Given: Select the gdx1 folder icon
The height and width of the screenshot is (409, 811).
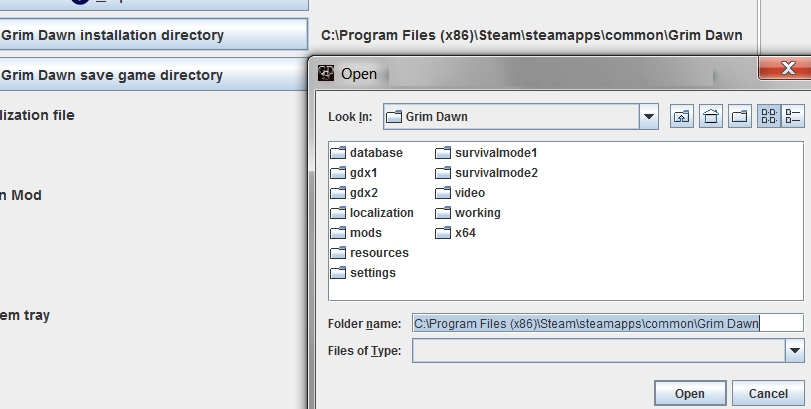Looking at the screenshot, I should [338, 173].
